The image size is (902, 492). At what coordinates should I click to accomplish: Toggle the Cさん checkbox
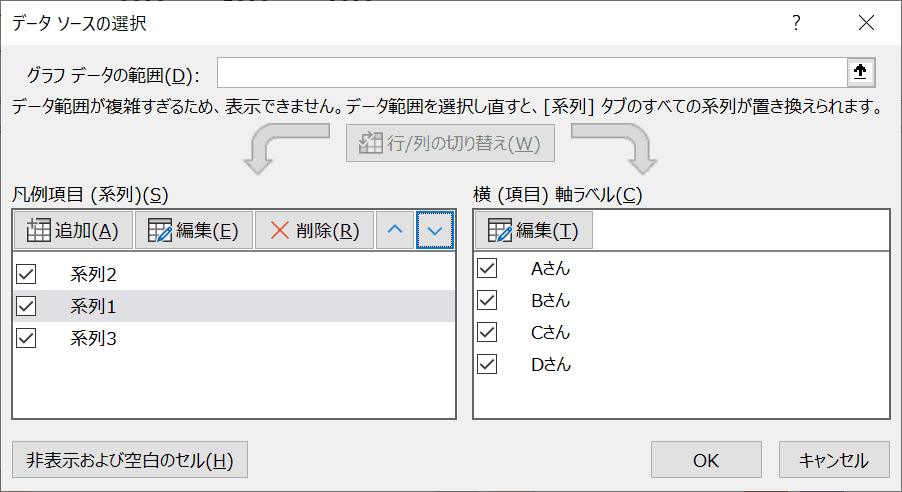[x=487, y=332]
